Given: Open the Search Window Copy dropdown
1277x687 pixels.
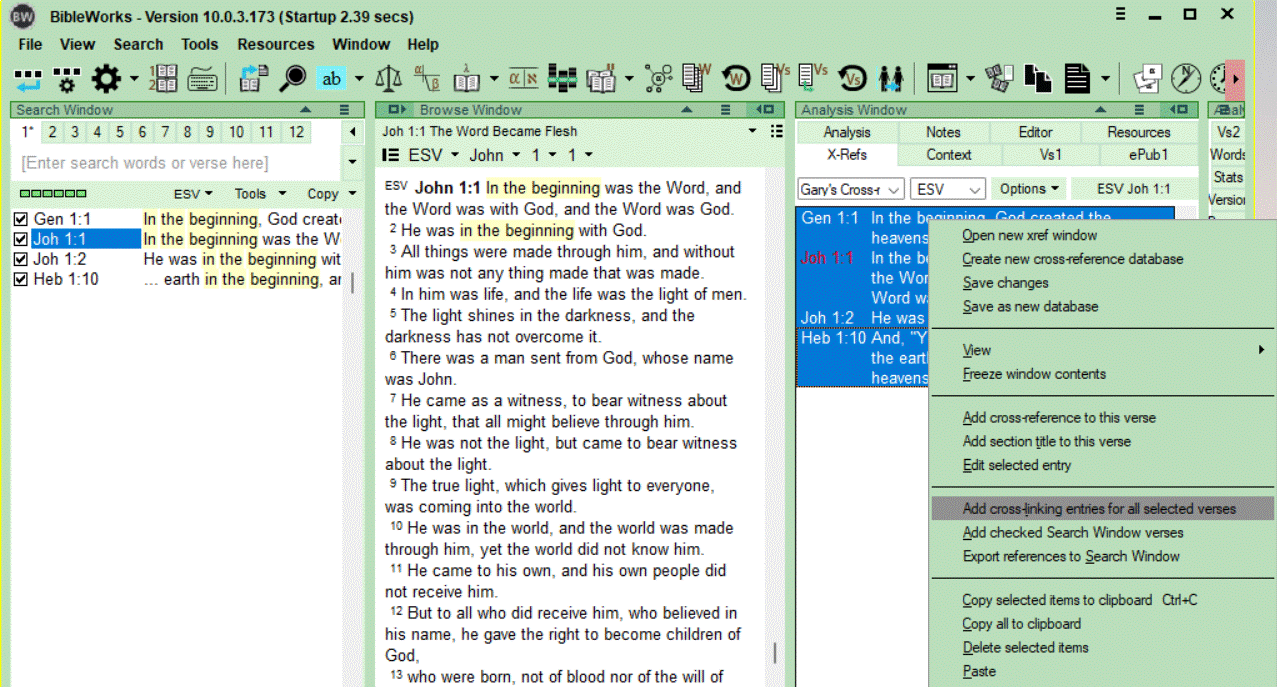Looking at the screenshot, I should coord(331,194).
